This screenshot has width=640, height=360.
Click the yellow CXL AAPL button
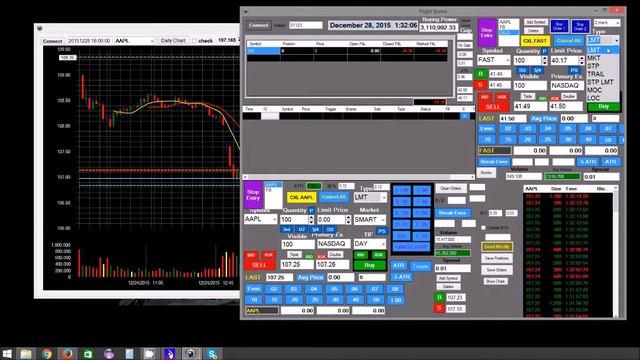301,197
